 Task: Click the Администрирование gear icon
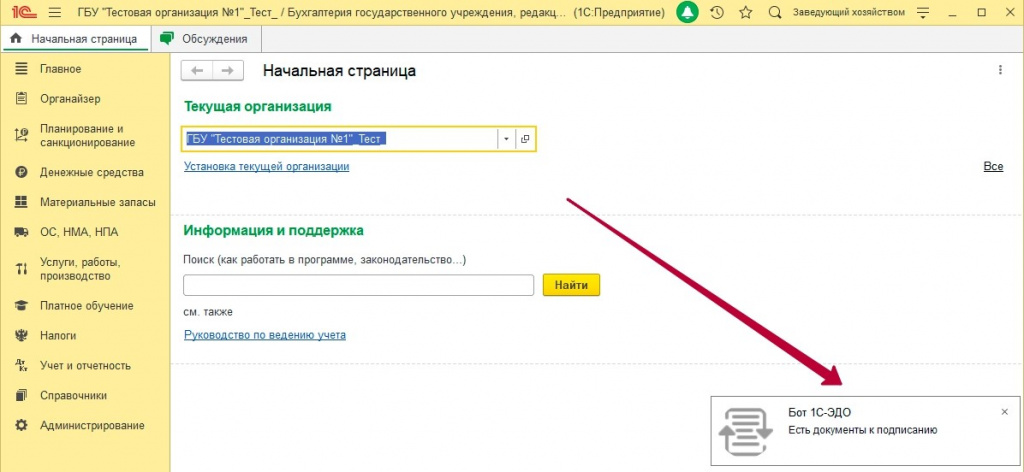22,426
